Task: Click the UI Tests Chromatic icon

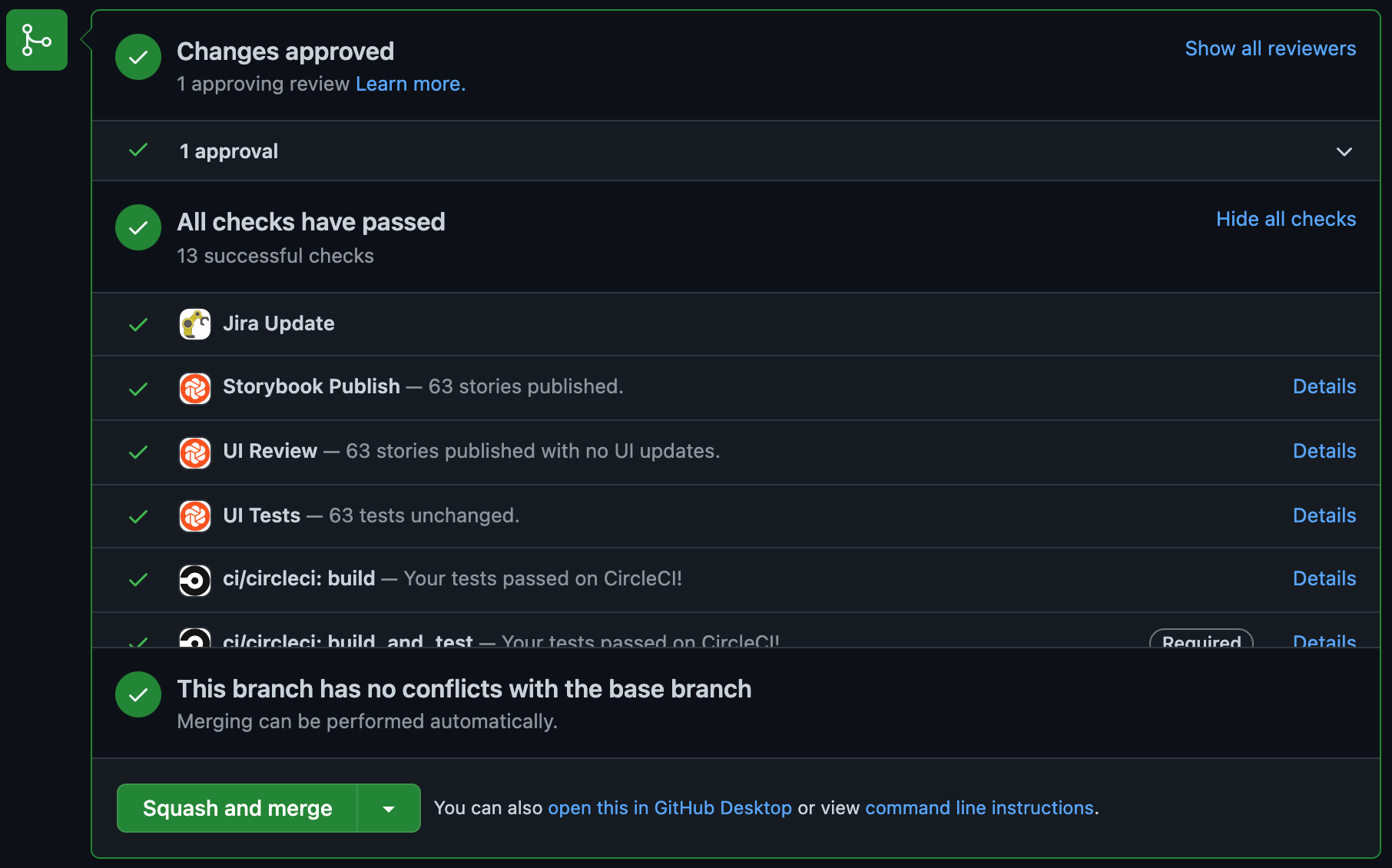Action: 195,516
